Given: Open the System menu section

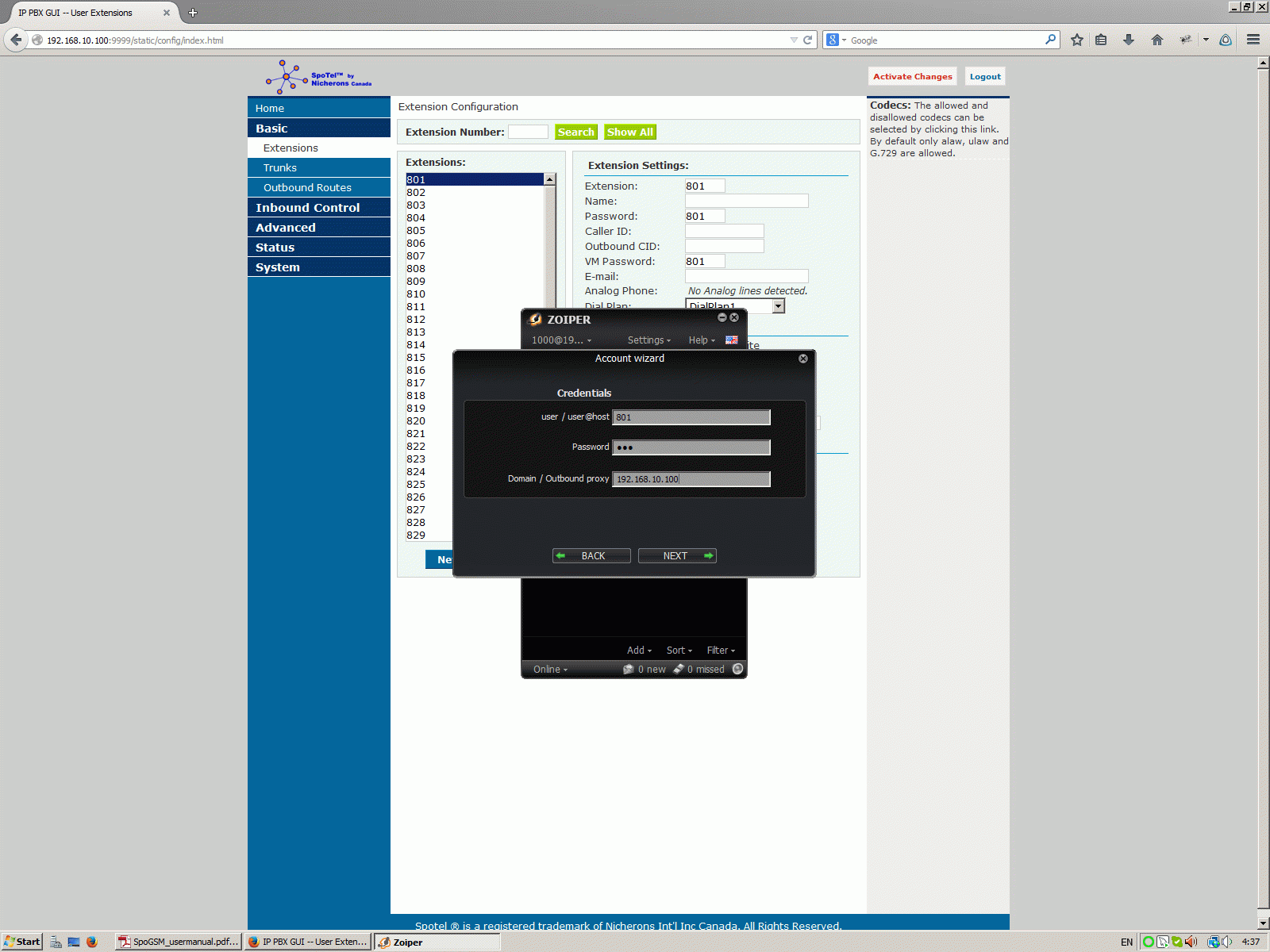Looking at the screenshot, I should pyautogui.click(x=319, y=267).
